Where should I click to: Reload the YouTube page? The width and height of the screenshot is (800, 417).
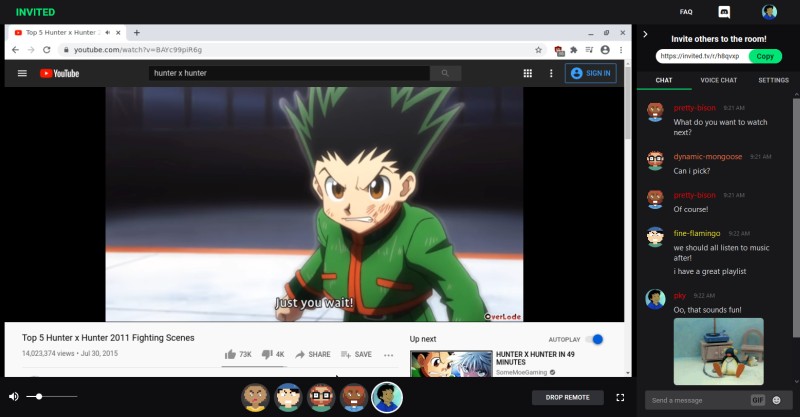(x=46, y=50)
